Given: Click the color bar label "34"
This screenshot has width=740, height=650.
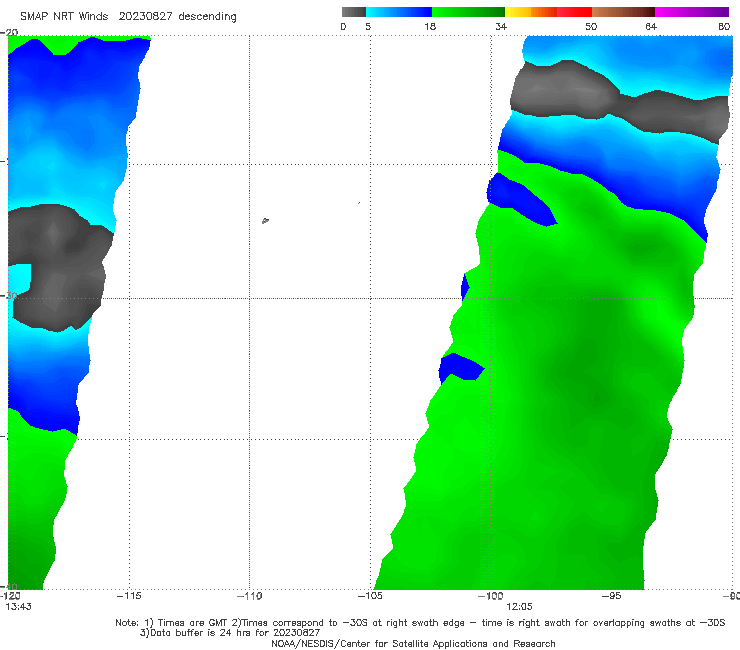Looking at the screenshot, I should click(501, 27).
